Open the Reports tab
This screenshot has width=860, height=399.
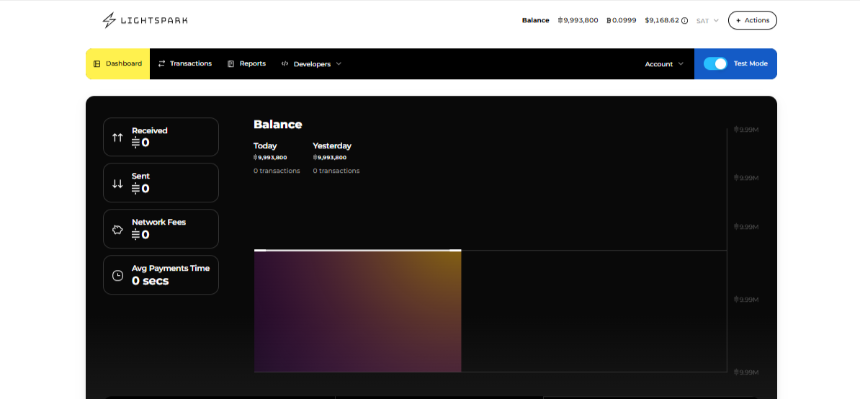tap(247, 64)
